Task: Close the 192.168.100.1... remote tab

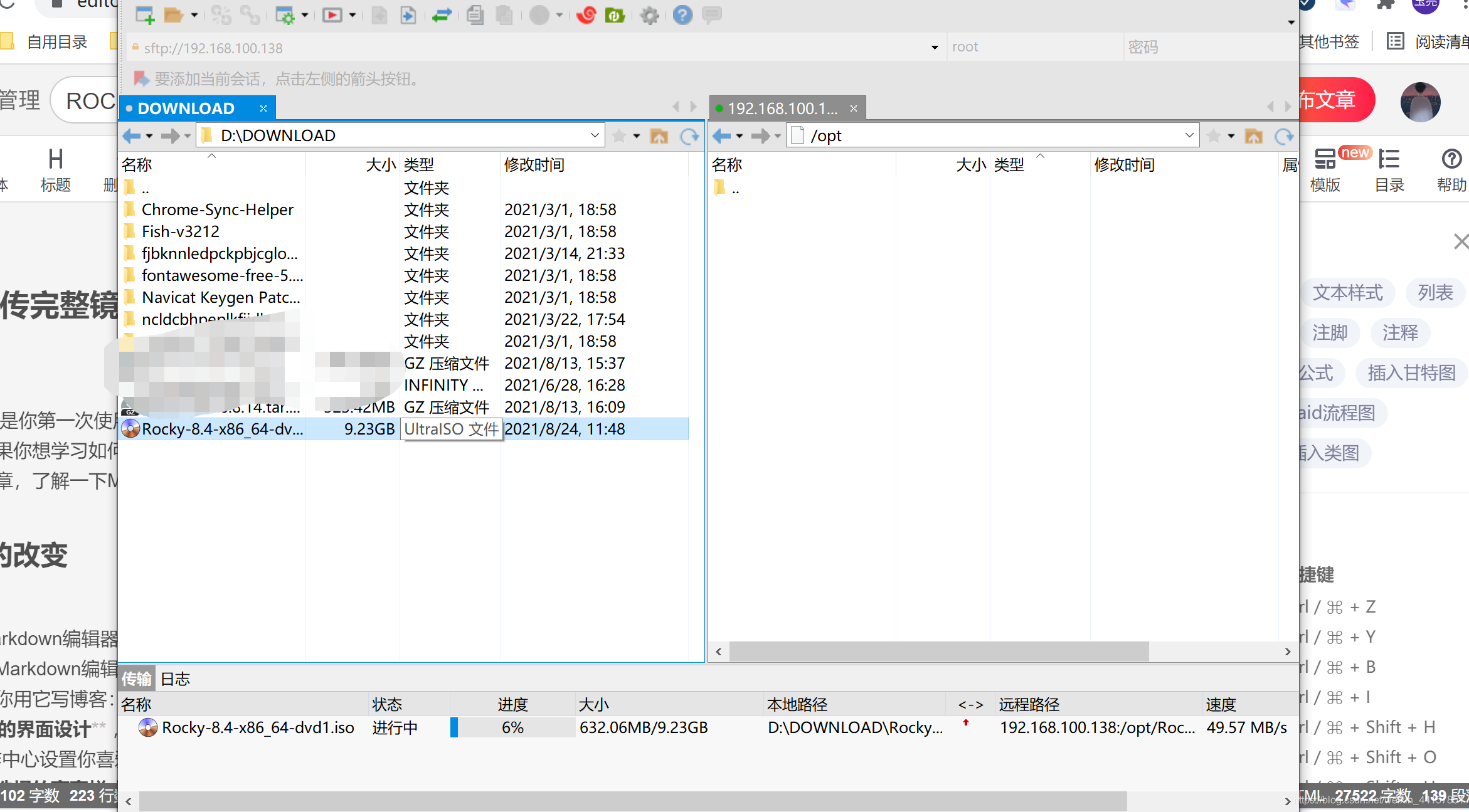Action: point(853,108)
